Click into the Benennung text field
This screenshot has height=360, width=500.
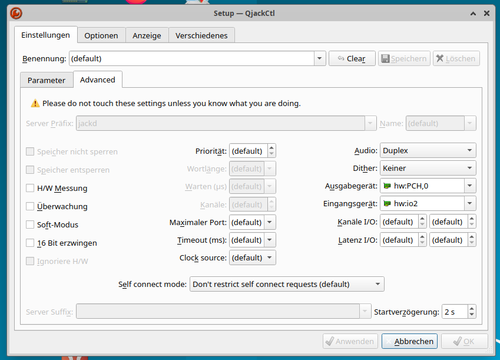click(x=192, y=59)
